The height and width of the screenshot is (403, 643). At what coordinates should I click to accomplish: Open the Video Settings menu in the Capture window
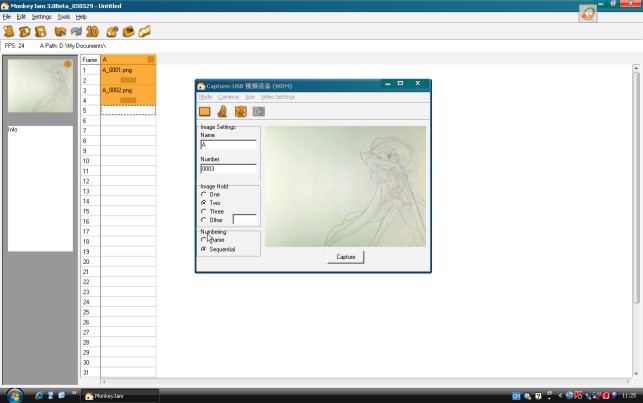[x=278, y=97]
